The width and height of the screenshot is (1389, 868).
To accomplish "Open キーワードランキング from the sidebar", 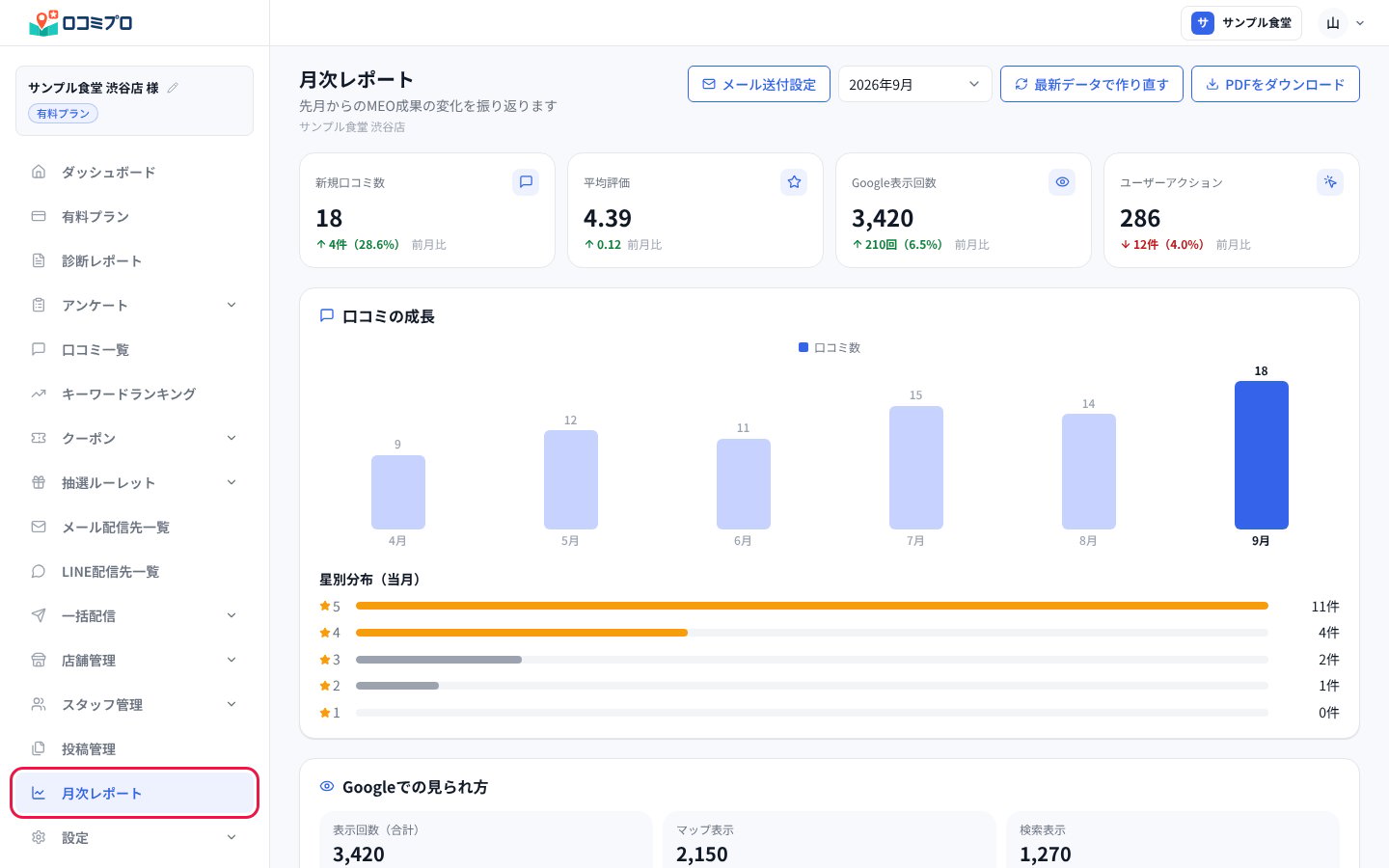I will (x=135, y=393).
